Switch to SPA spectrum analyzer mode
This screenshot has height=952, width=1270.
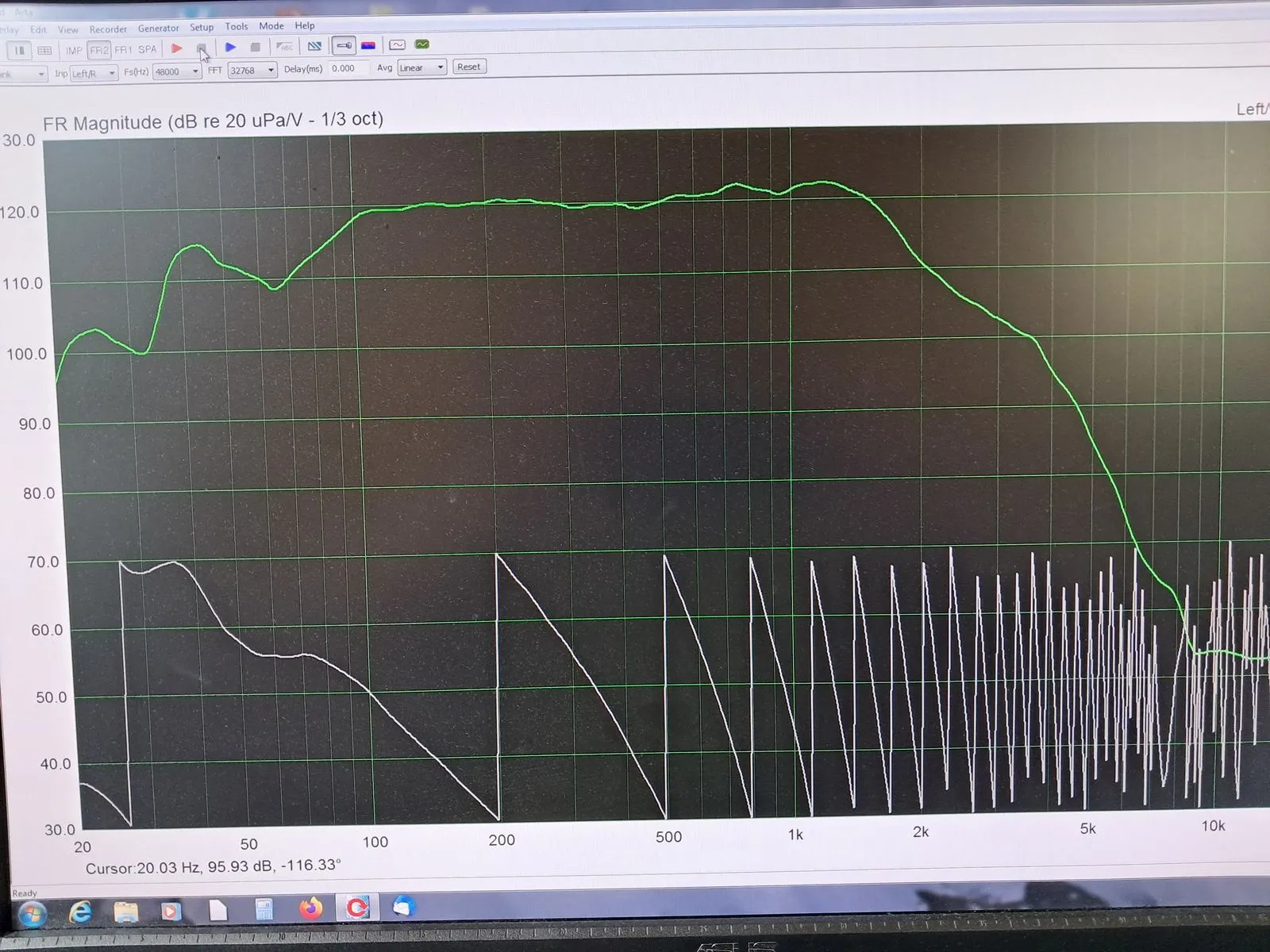coord(148,49)
